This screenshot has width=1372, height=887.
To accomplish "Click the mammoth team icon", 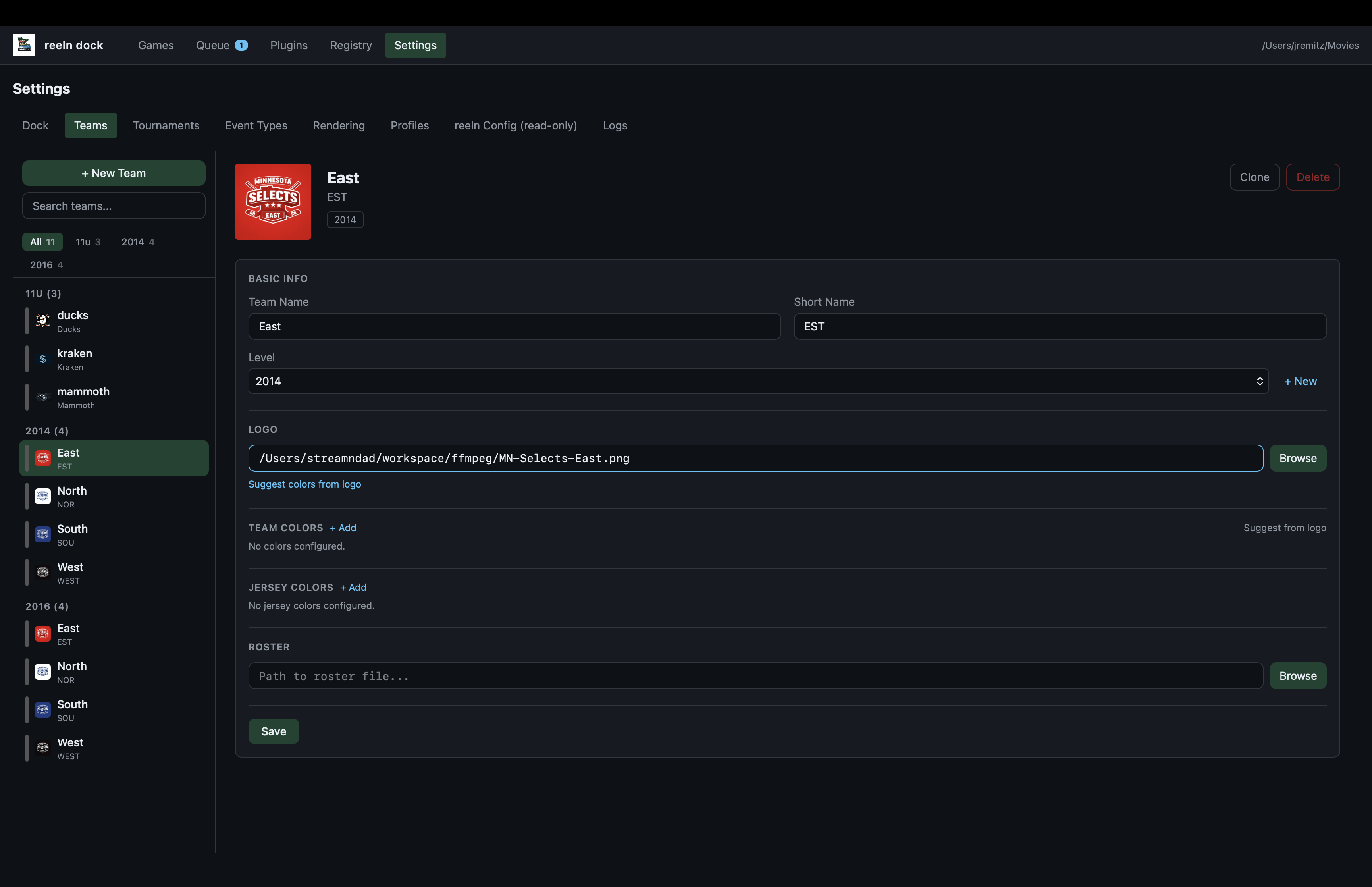I will pyautogui.click(x=42, y=397).
